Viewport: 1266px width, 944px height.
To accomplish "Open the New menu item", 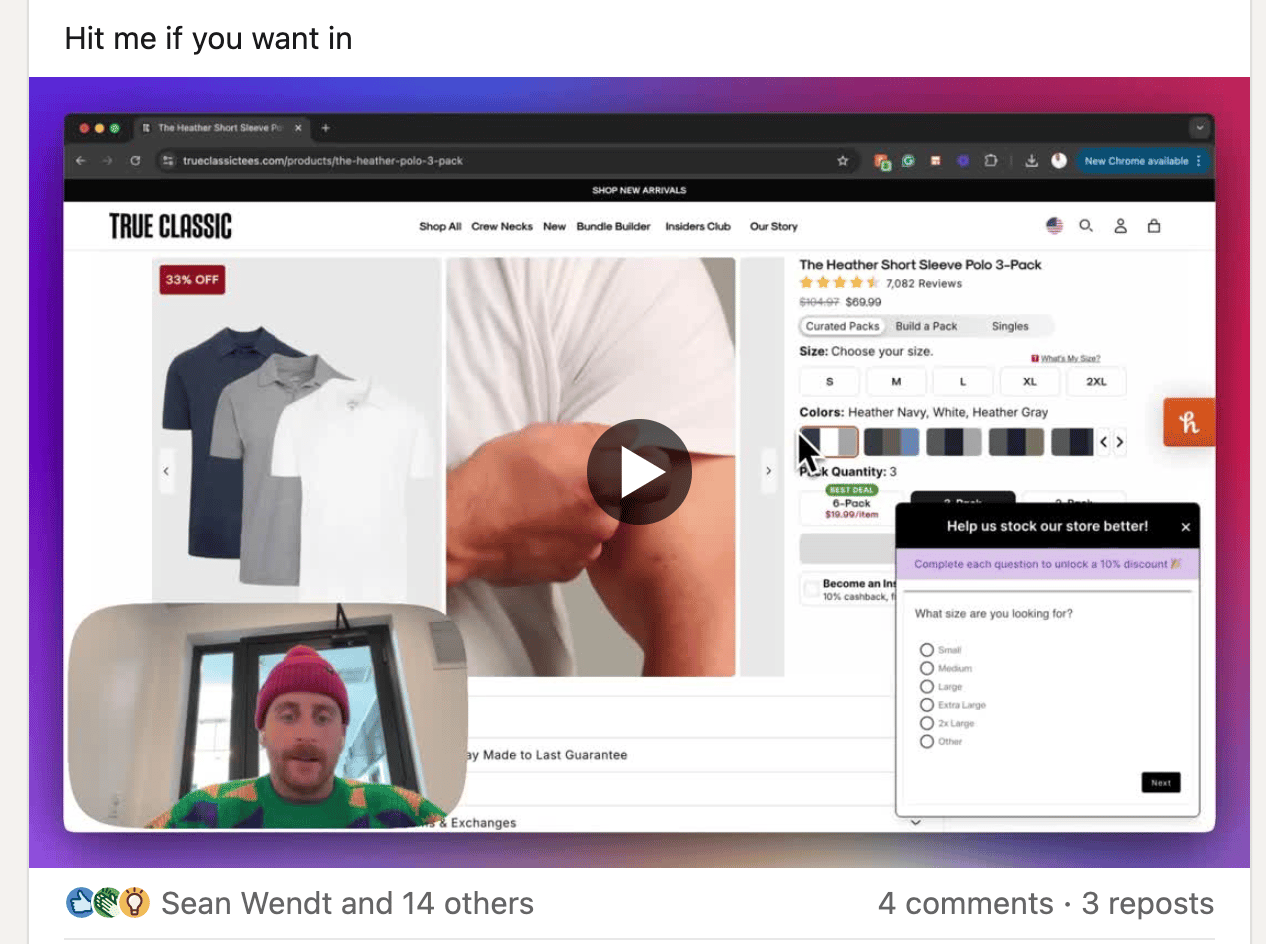I will (x=555, y=227).
